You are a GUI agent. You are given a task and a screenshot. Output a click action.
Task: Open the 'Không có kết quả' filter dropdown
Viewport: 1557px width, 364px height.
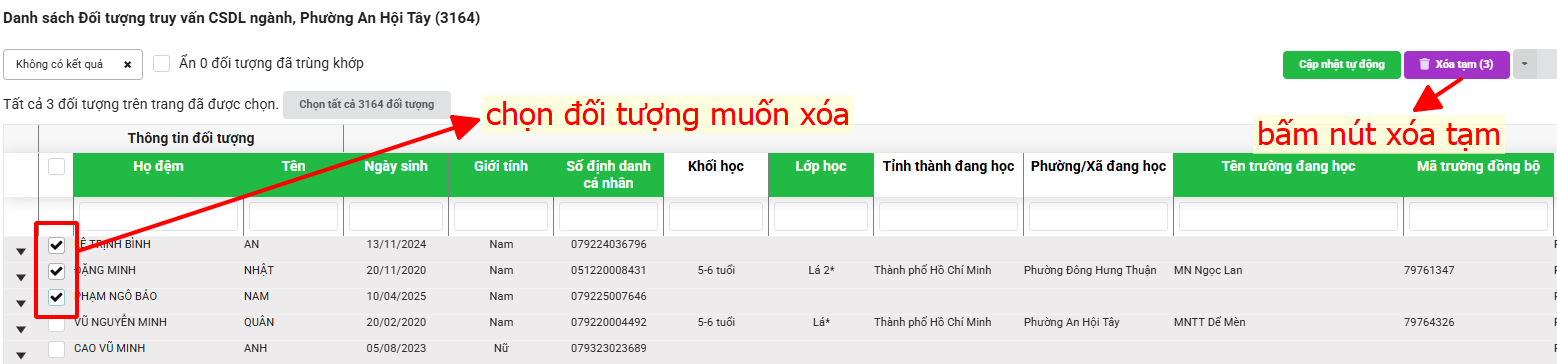73,64
